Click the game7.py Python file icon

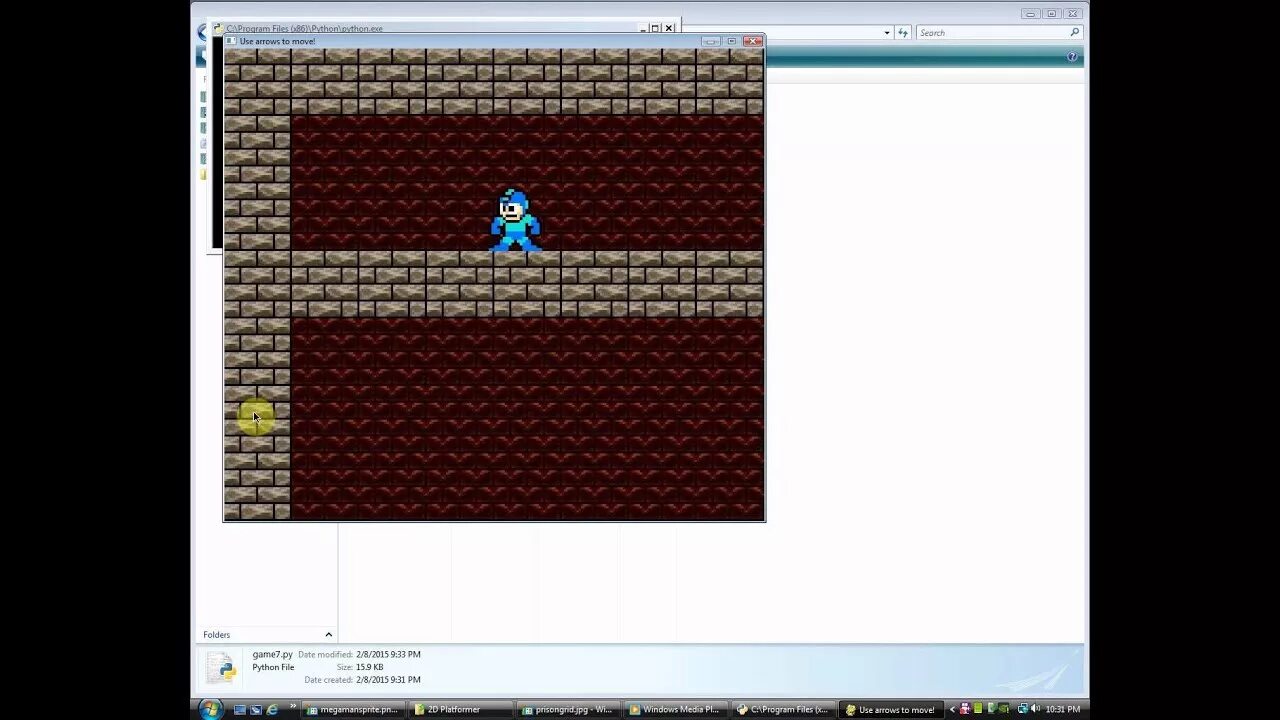click(221, 668)
